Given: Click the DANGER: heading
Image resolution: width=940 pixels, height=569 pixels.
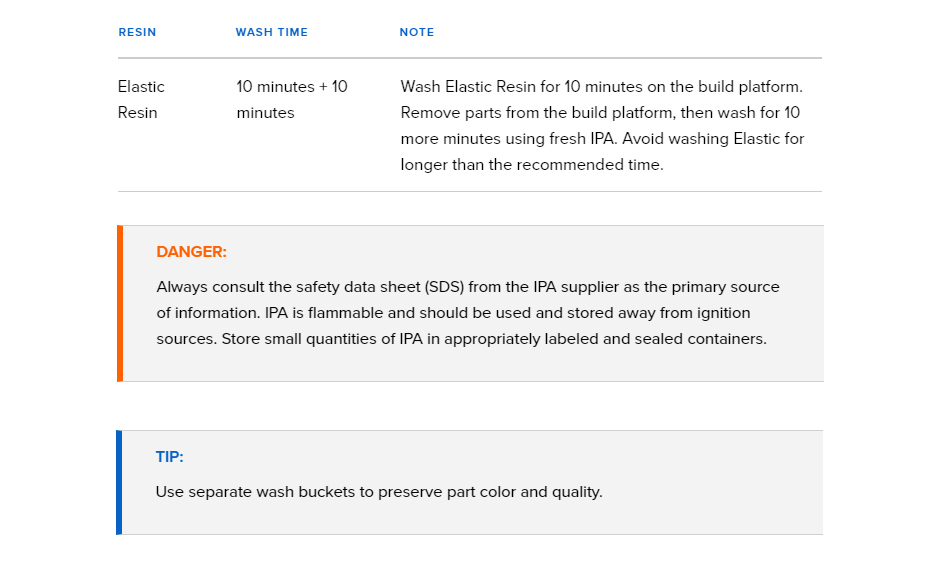Looking at the screenshot, I should click(191, 252).
